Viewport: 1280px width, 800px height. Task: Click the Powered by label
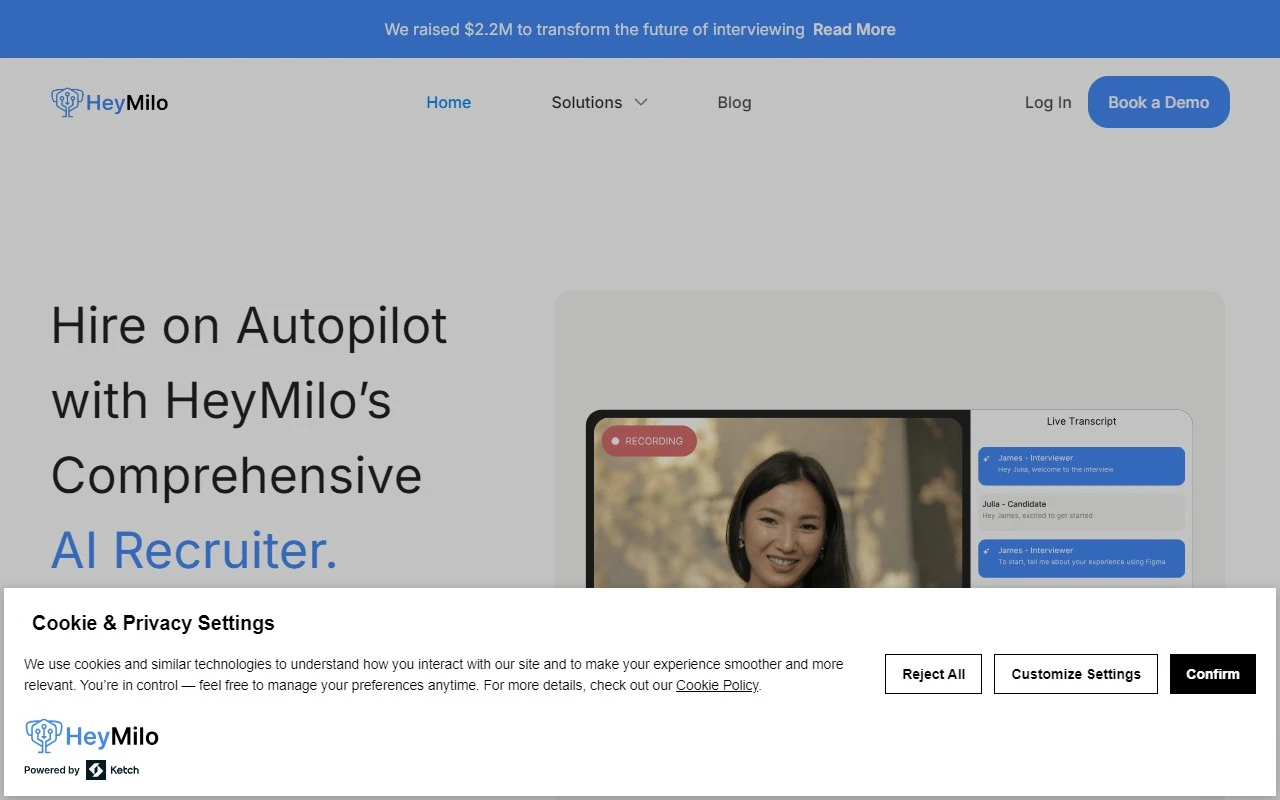52,770
